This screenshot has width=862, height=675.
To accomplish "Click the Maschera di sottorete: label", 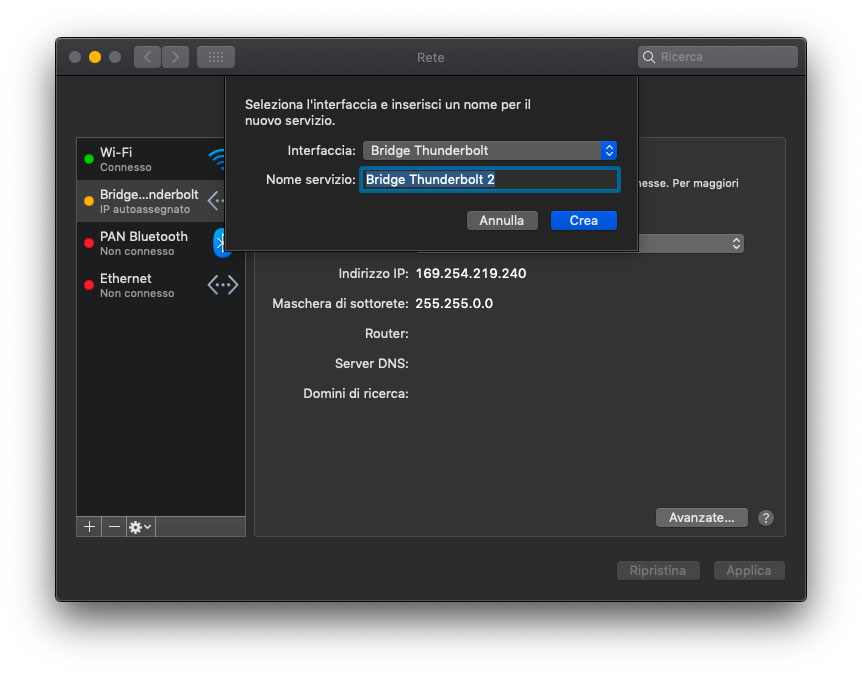I will (x=340, y=303).
